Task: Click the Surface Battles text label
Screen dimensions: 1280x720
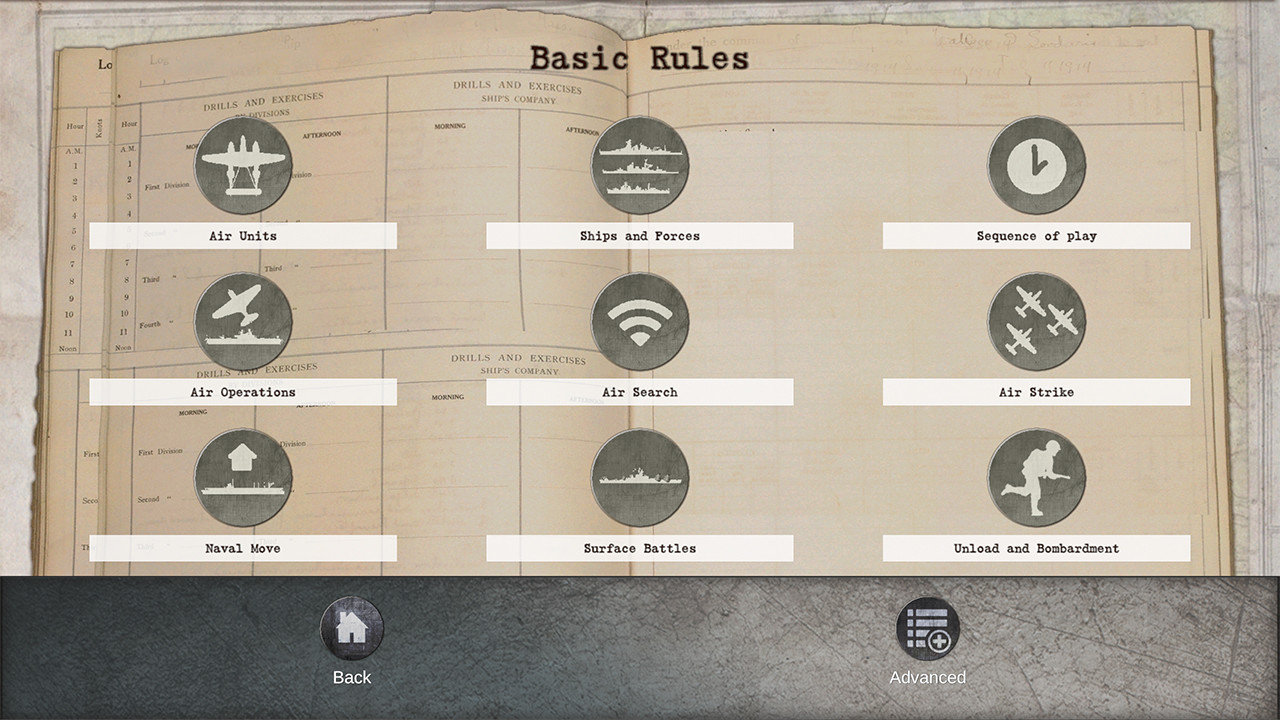Action: click(640, 548)
